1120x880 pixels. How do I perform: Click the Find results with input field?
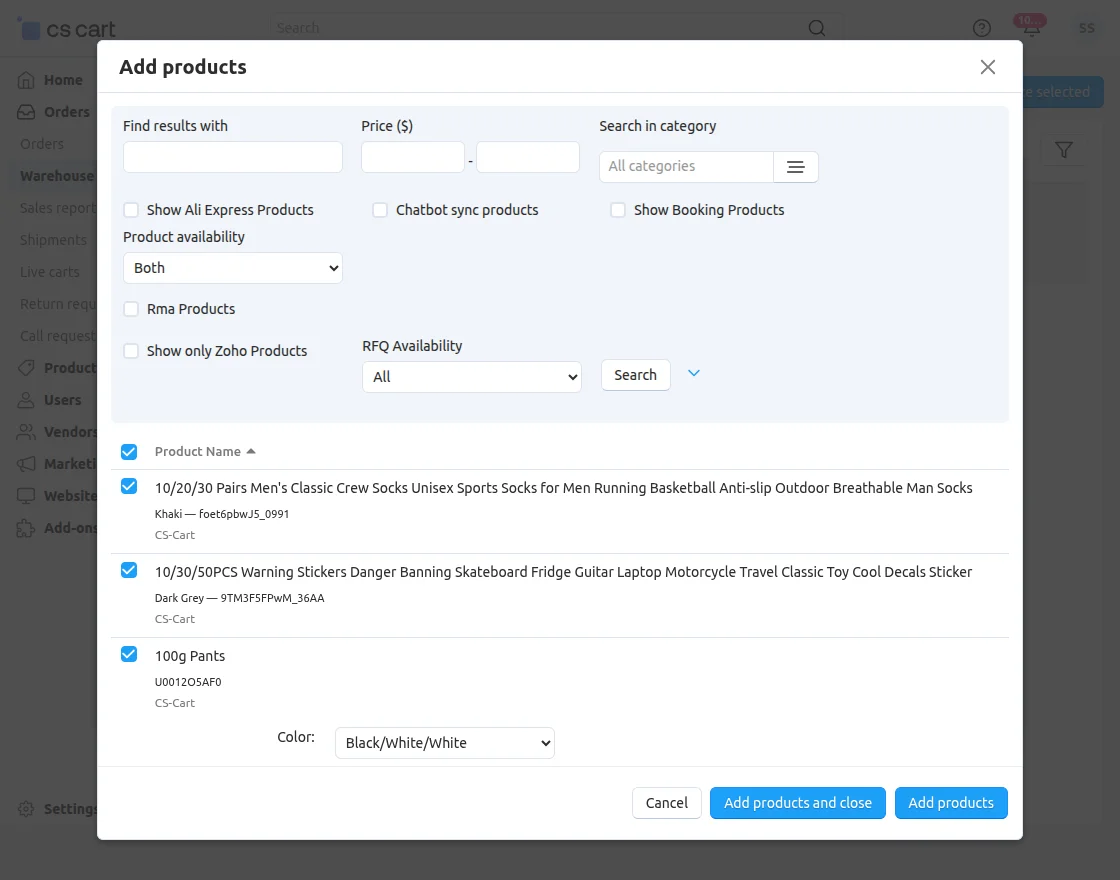232,157
